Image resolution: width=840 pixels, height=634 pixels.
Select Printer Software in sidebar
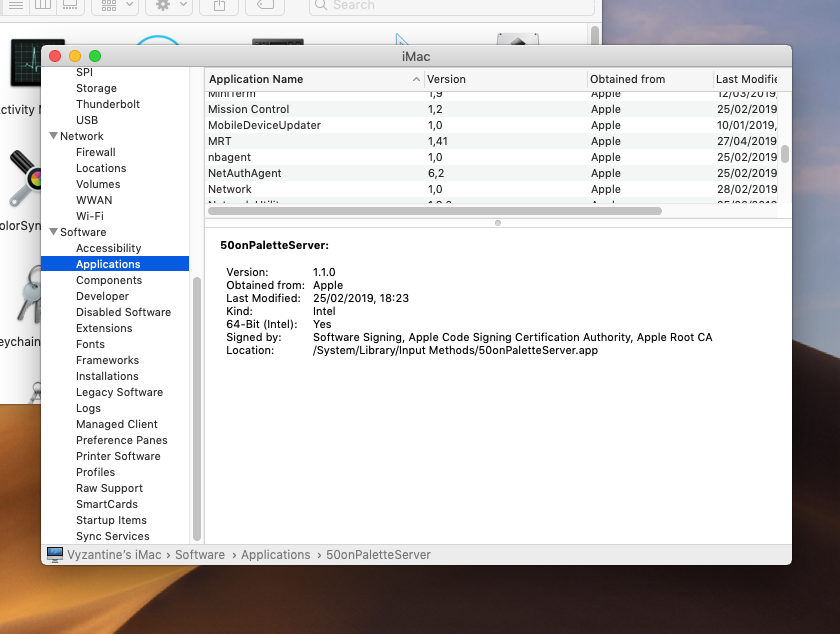click(118, 457)
